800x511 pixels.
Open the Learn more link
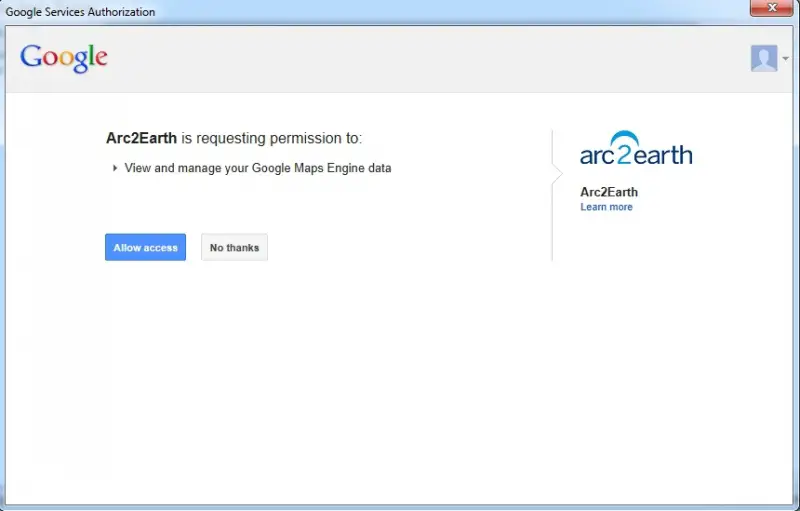[x=606, y=207]
